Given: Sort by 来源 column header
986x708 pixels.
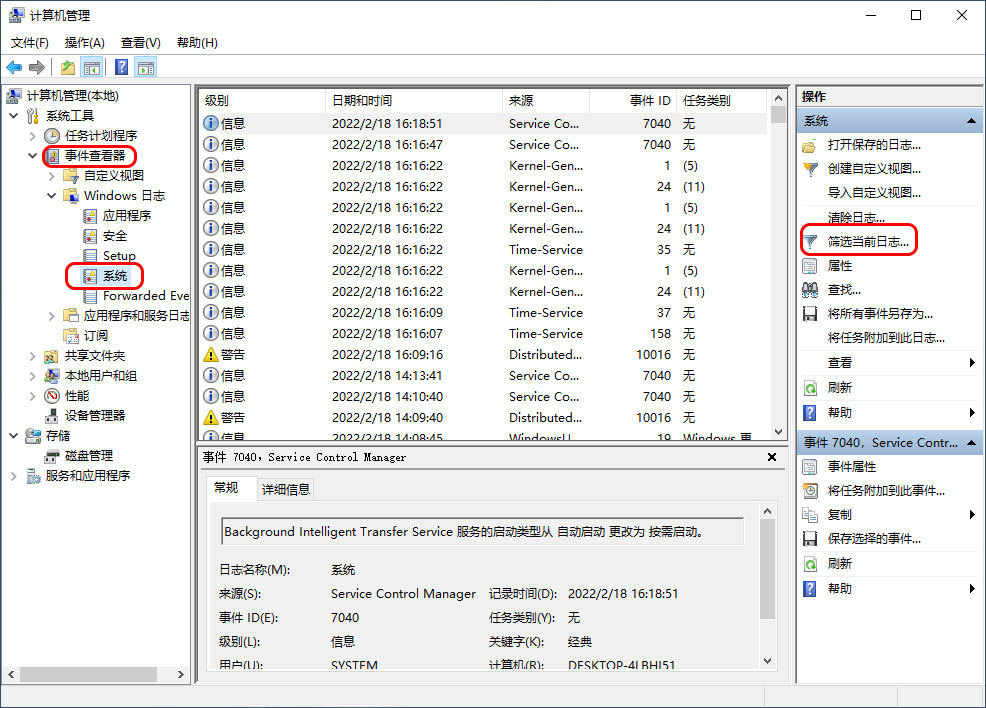Looking at the screenshot, I should point(546,101).
